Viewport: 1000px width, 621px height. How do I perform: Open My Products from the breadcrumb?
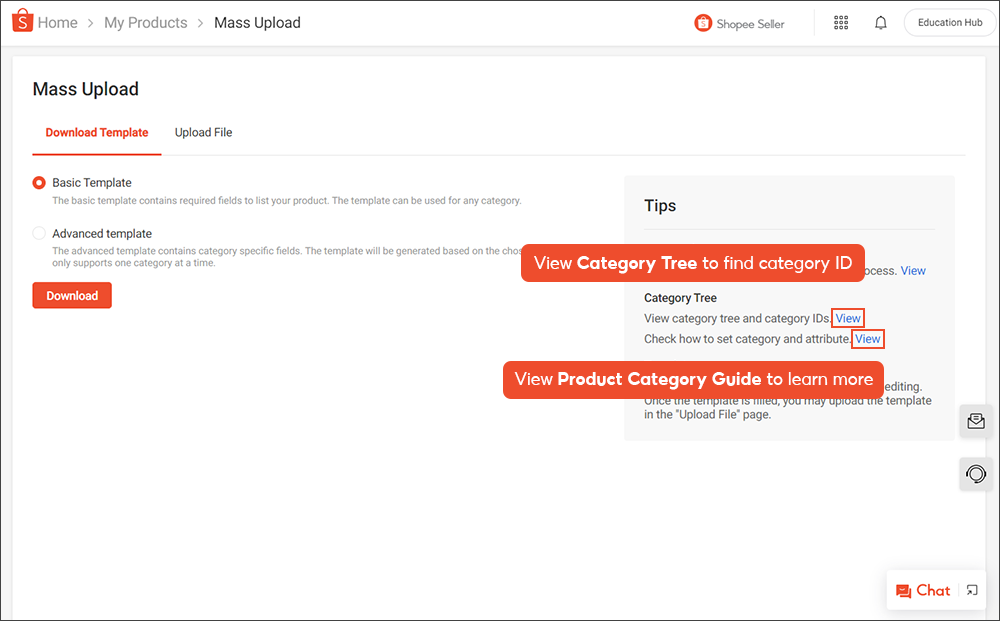click(145, 22)
